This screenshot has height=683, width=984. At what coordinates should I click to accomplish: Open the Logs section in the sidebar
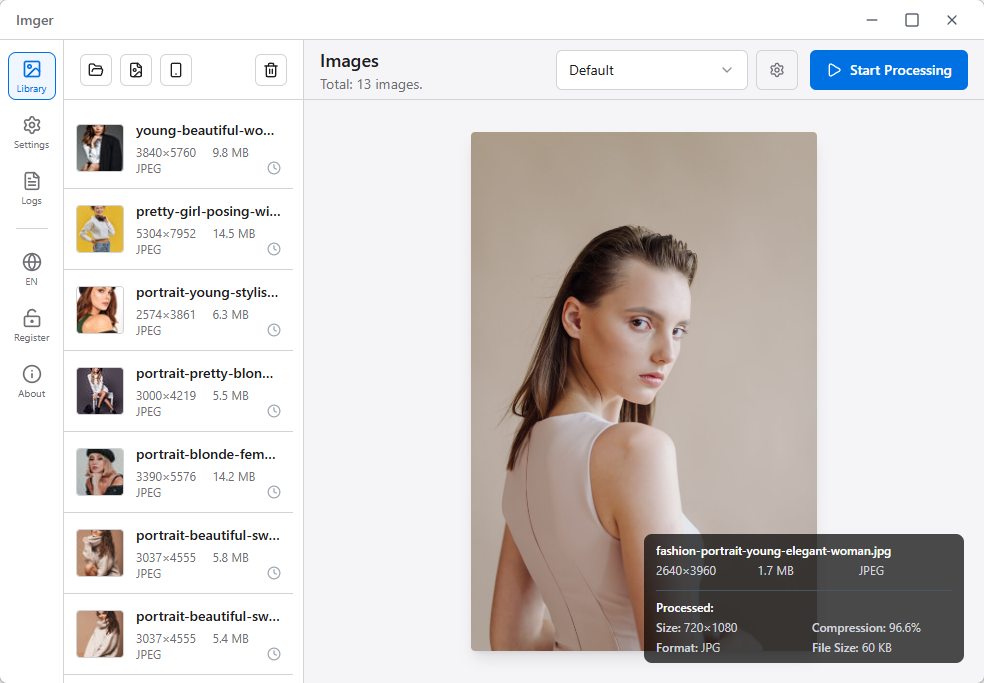[x=32, y=188]
